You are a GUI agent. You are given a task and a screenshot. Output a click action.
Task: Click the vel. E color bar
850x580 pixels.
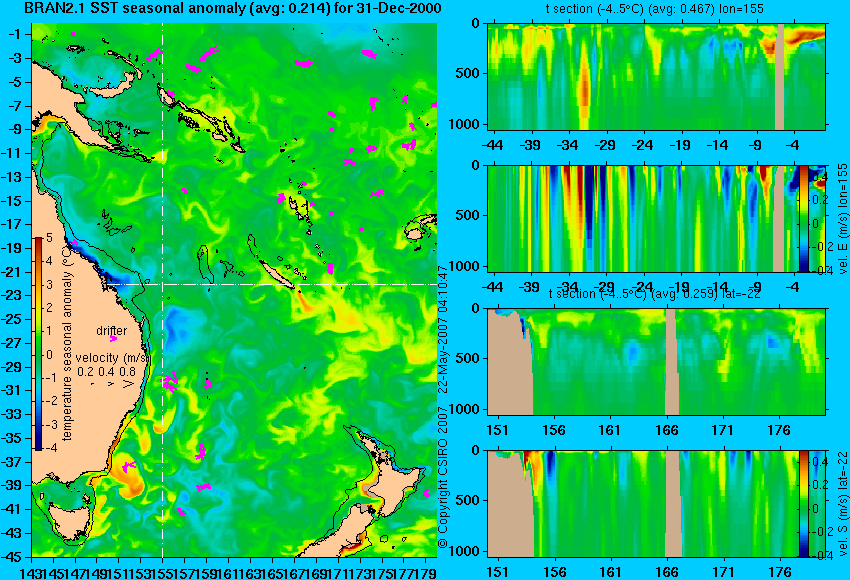click(x=804, y=218)
